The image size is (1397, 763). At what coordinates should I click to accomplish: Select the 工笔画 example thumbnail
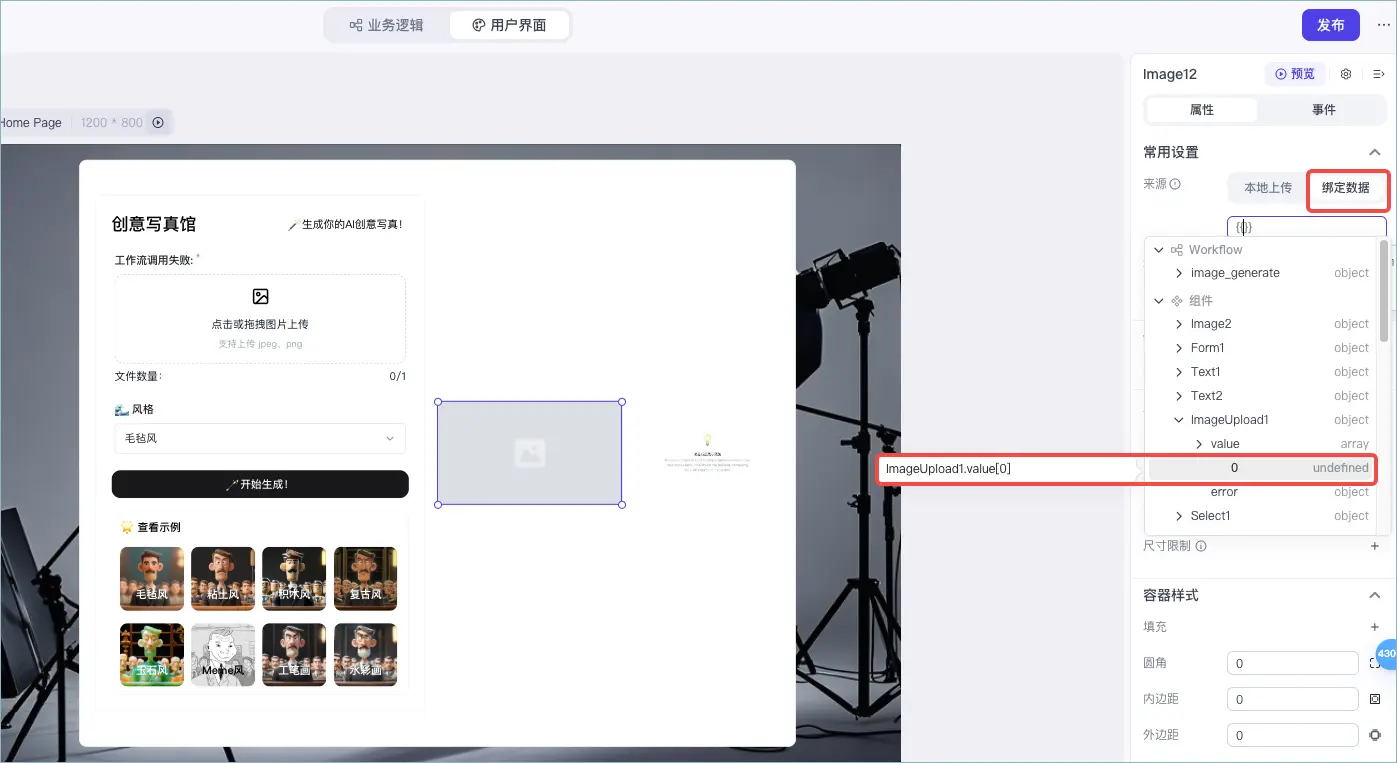point(294,655)
